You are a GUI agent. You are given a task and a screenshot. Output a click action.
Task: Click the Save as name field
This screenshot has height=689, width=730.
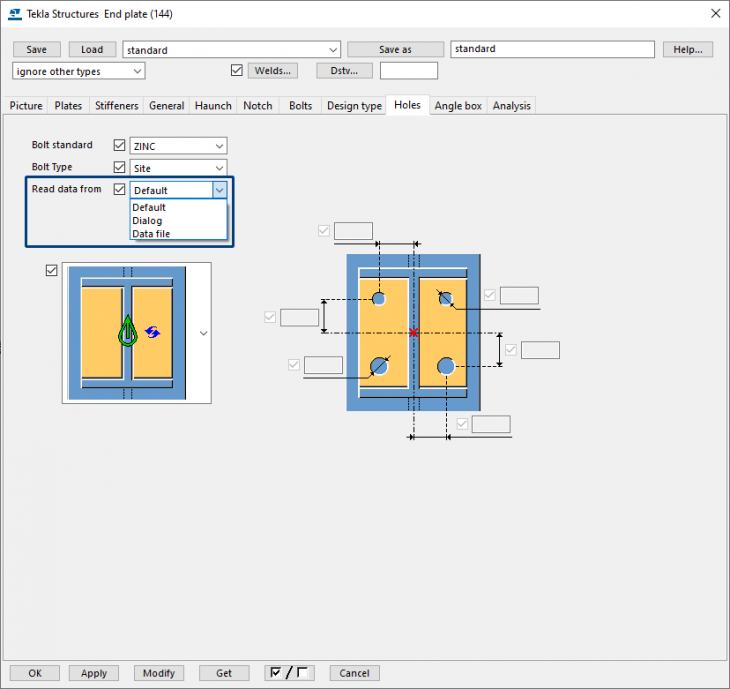pos(552,49)
